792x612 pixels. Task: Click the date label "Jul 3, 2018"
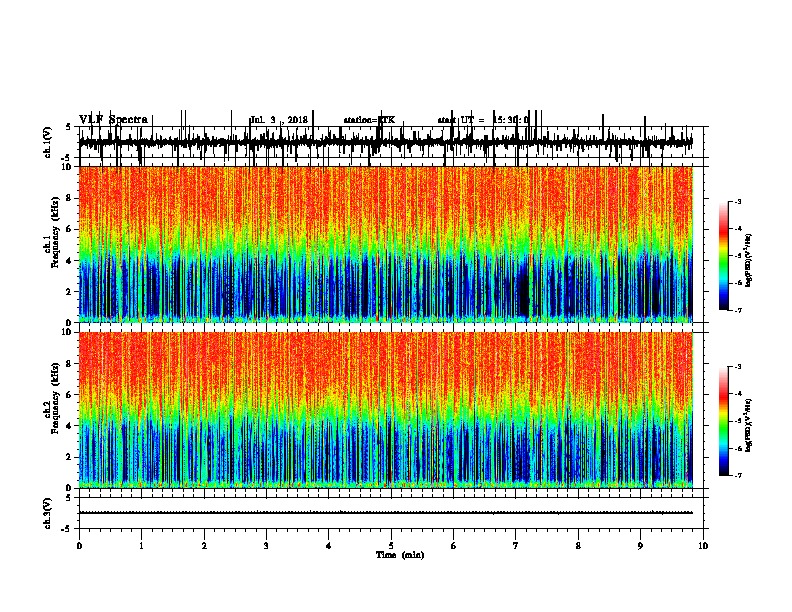pyautogui.click(x=279, y=120)
